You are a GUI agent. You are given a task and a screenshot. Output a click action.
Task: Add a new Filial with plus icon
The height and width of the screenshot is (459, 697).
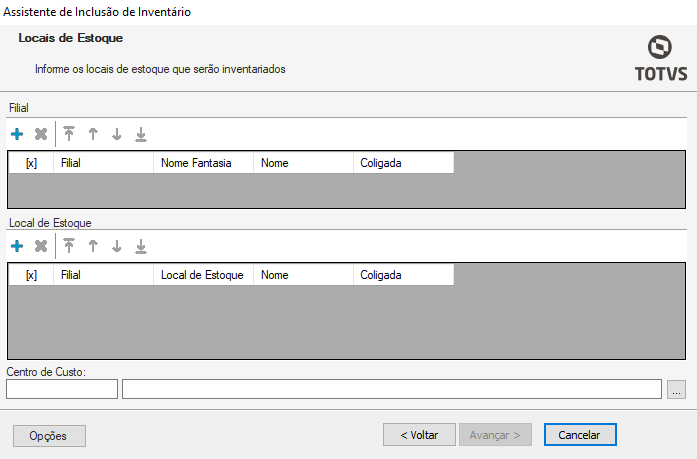click(x=17, y=134)
